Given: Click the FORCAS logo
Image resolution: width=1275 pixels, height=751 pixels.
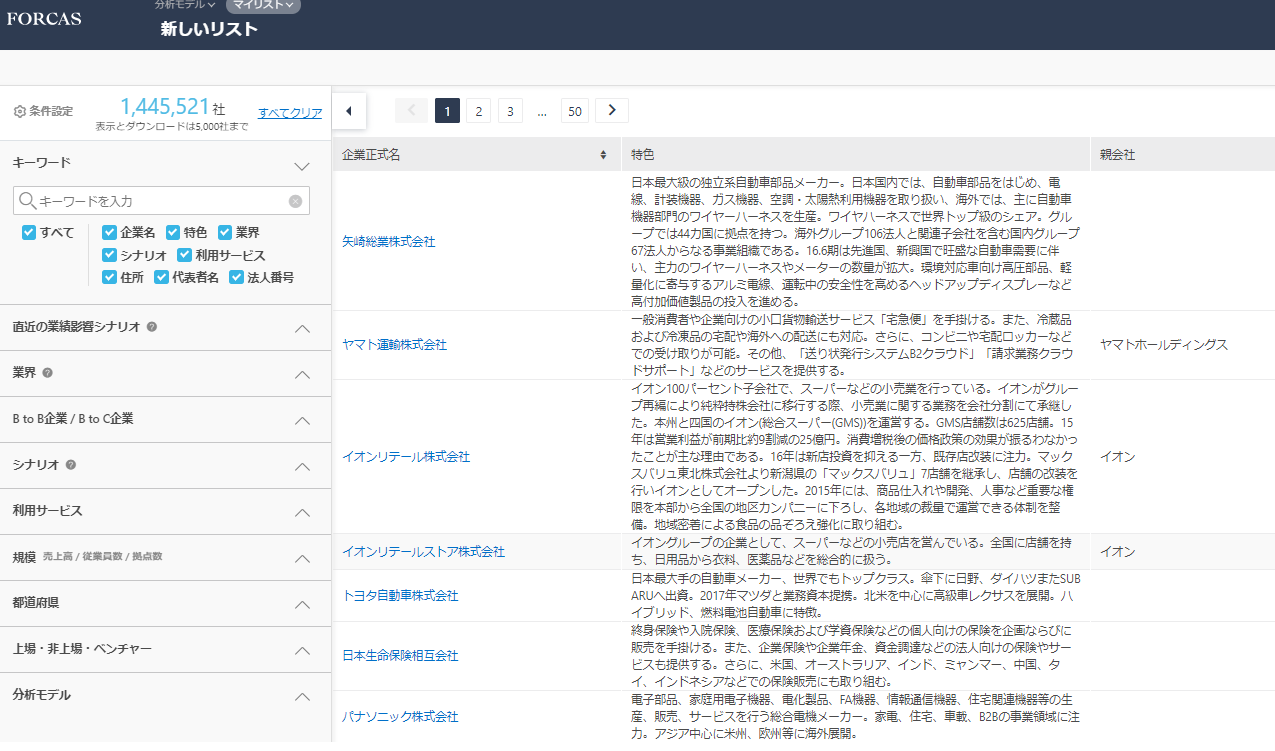Looking at the screenshot, I should (43, 18).
